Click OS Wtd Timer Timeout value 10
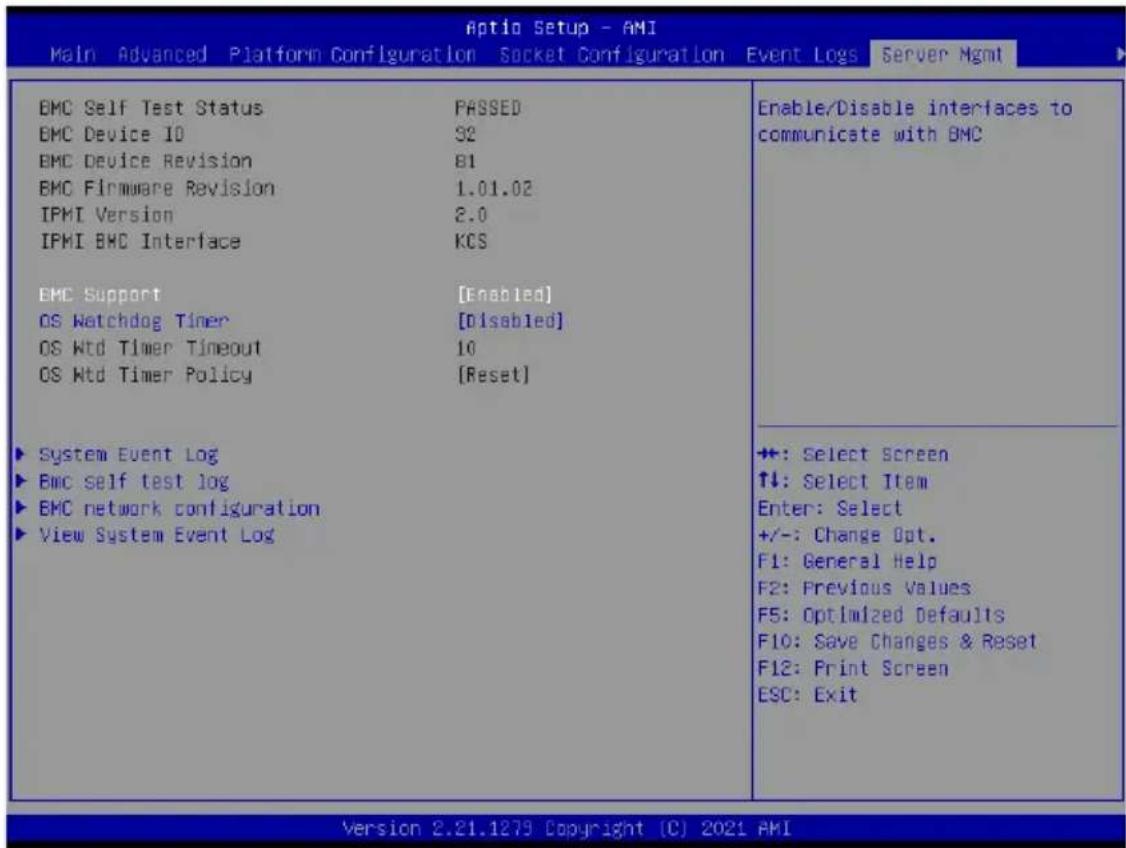 [465, 348]
